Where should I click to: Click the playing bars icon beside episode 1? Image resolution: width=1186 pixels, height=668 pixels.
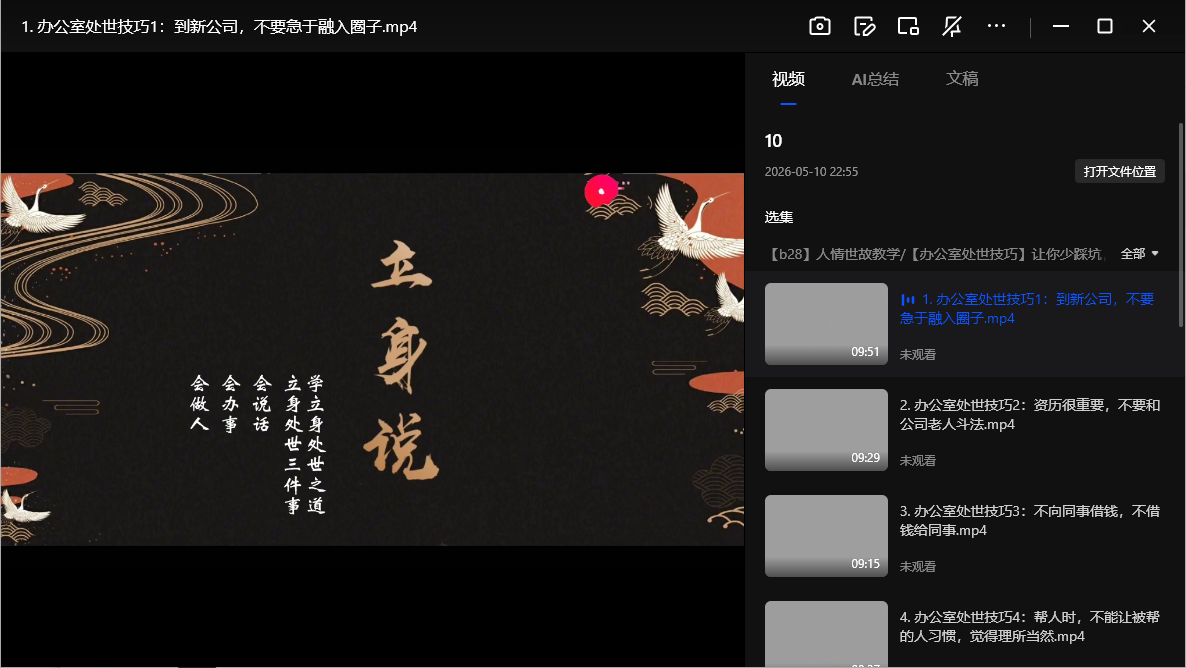pos(908,300)
